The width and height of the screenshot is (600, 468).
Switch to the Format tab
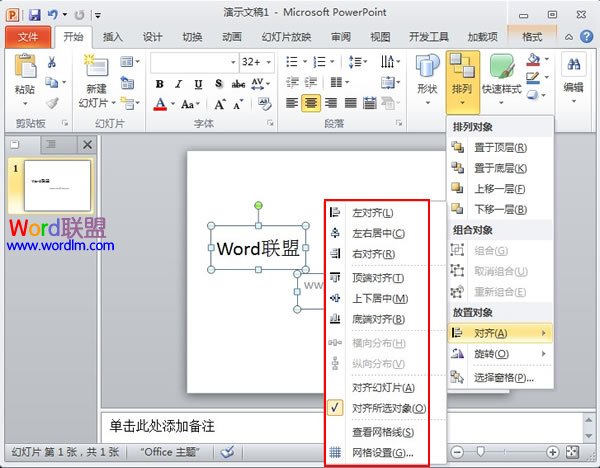[532, 37]
